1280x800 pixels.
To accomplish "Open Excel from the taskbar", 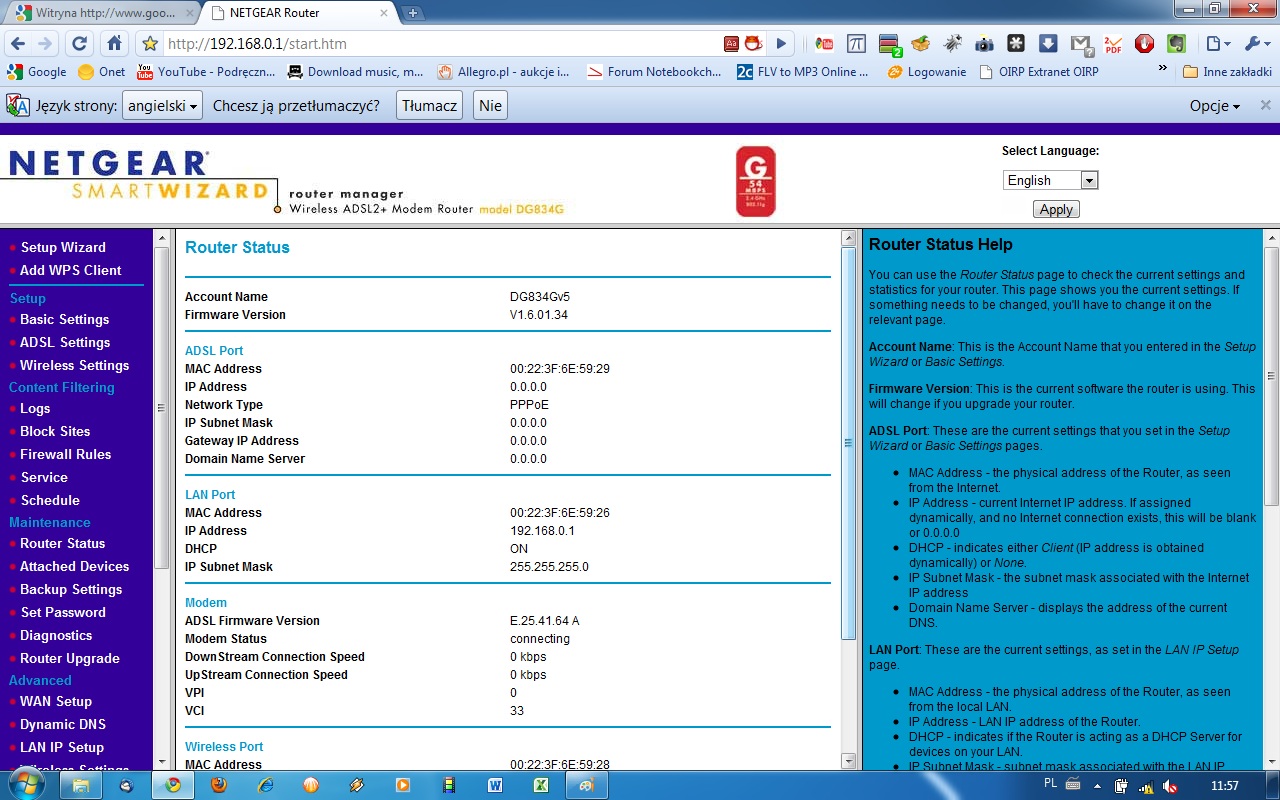I will click(540, 785).
